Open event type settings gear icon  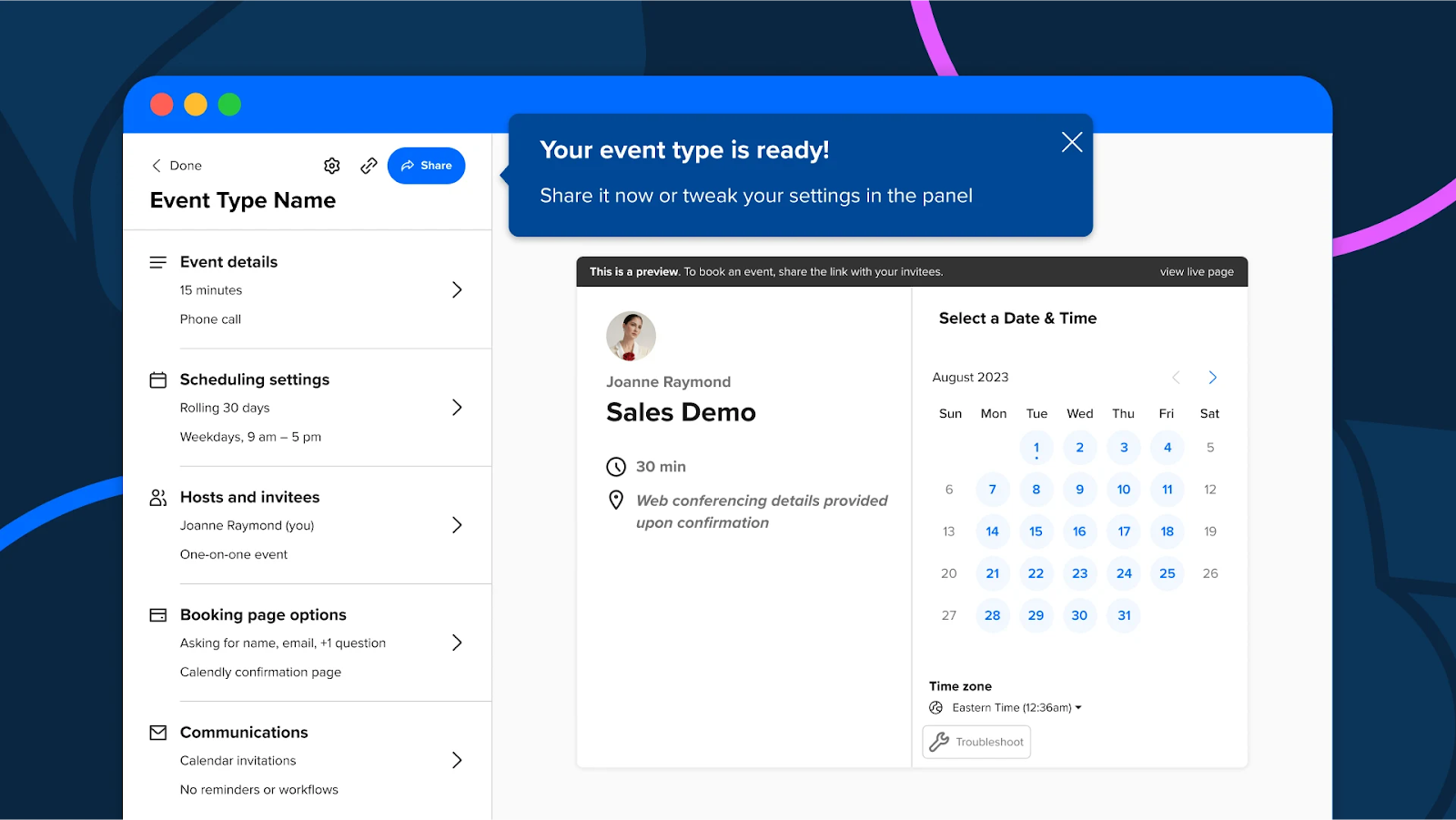tap(332, 166)
